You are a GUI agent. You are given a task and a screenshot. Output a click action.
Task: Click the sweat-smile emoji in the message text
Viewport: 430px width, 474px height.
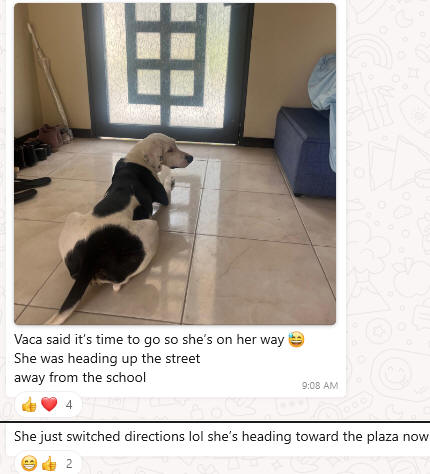pos(296,340)
